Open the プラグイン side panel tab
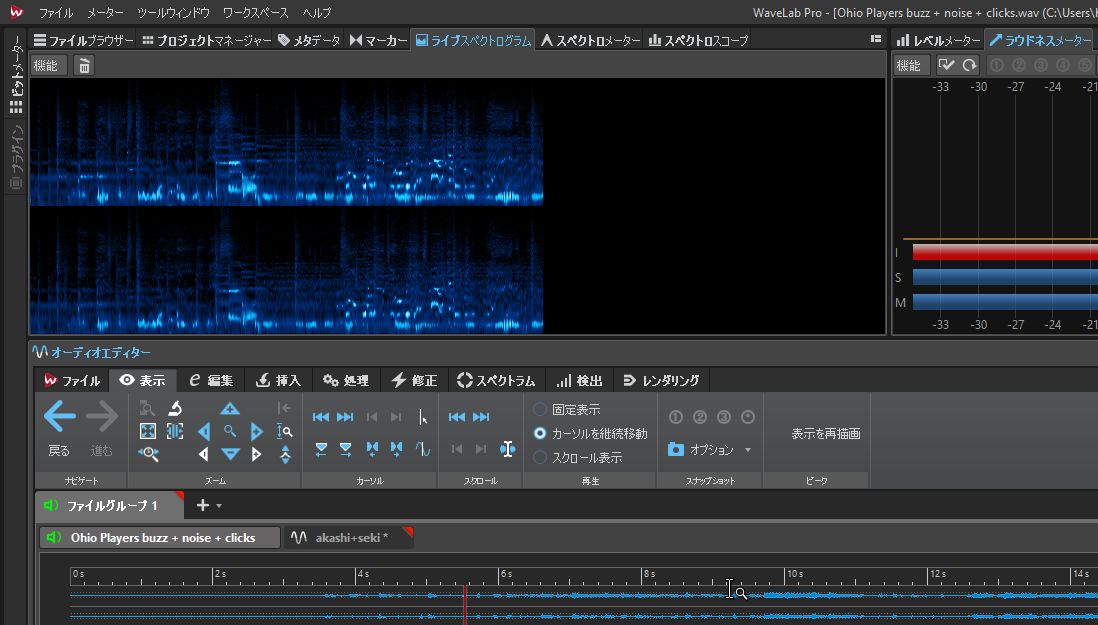The width and height of the screenshot is (1098, 625). pyautogui.click(x=16, y=159)
